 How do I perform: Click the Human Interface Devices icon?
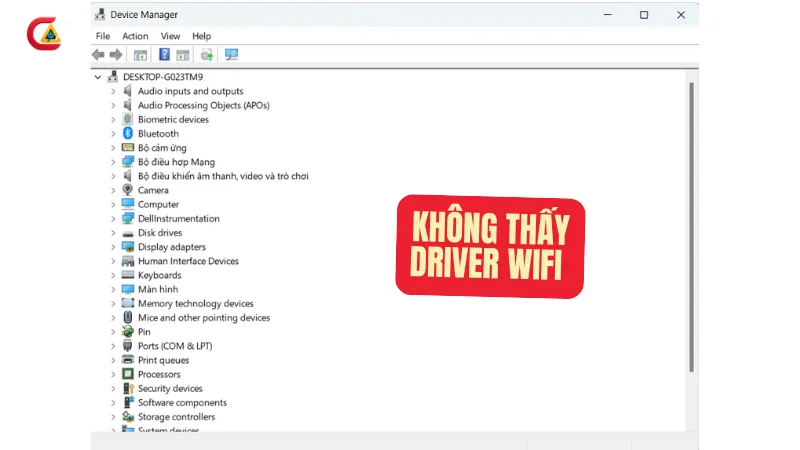click(x=128, y=261)
